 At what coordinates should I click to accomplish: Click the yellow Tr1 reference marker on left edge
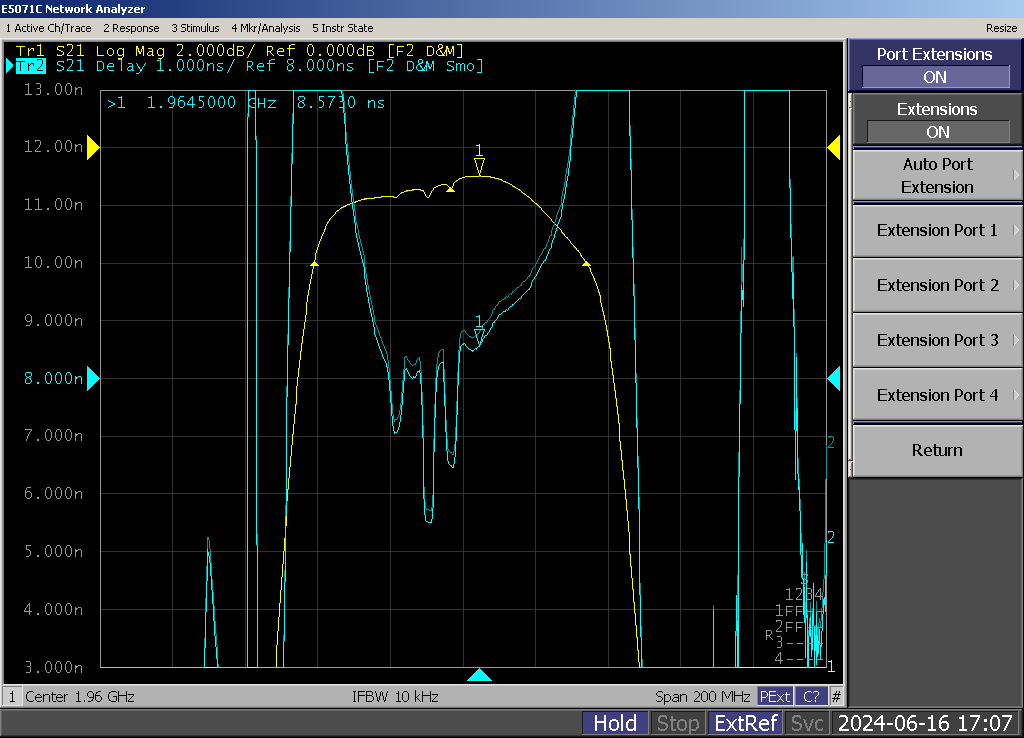(x=93, y=148)
